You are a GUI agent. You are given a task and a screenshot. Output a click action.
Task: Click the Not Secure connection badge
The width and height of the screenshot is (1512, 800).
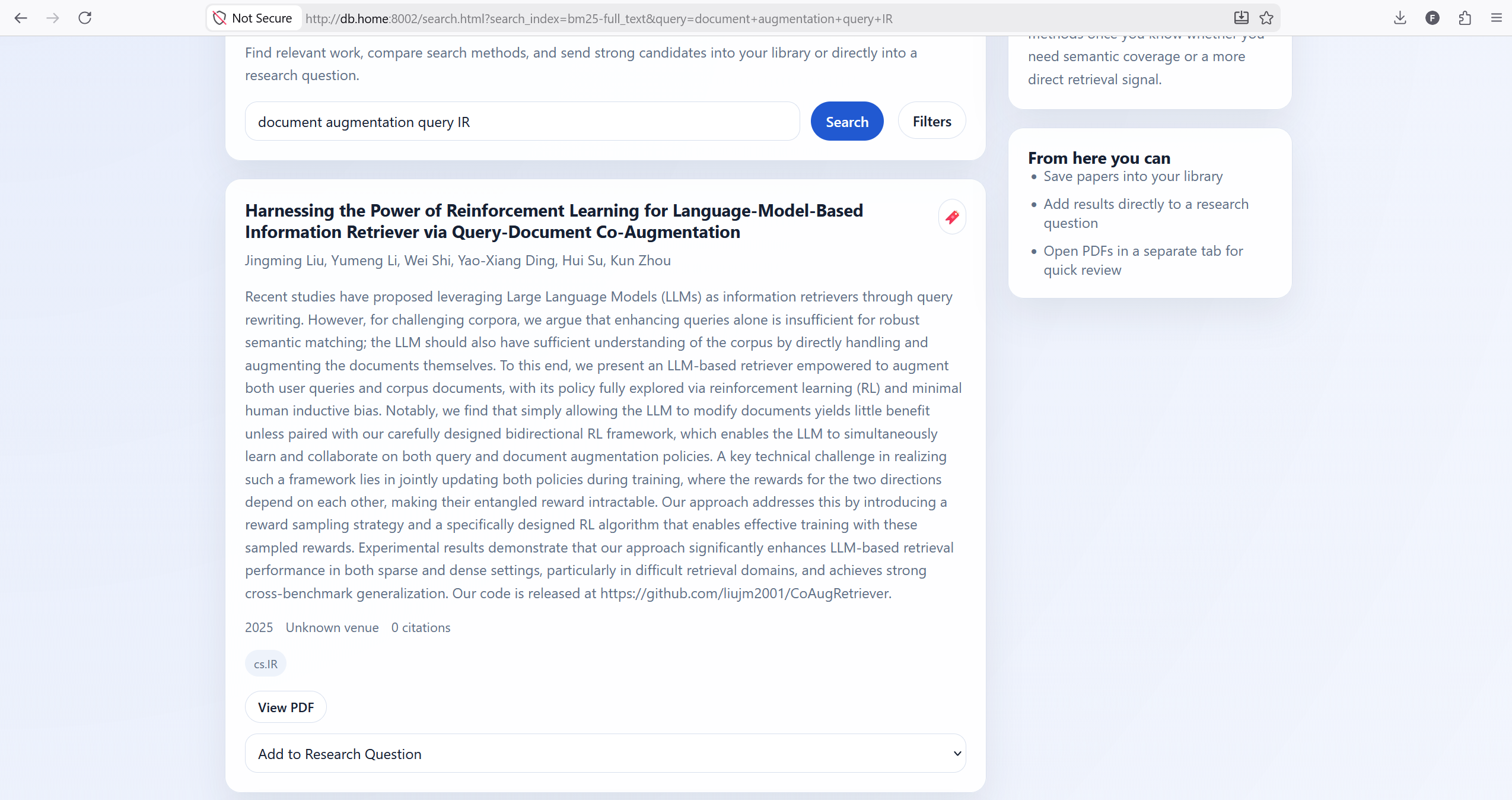[253, 18]
